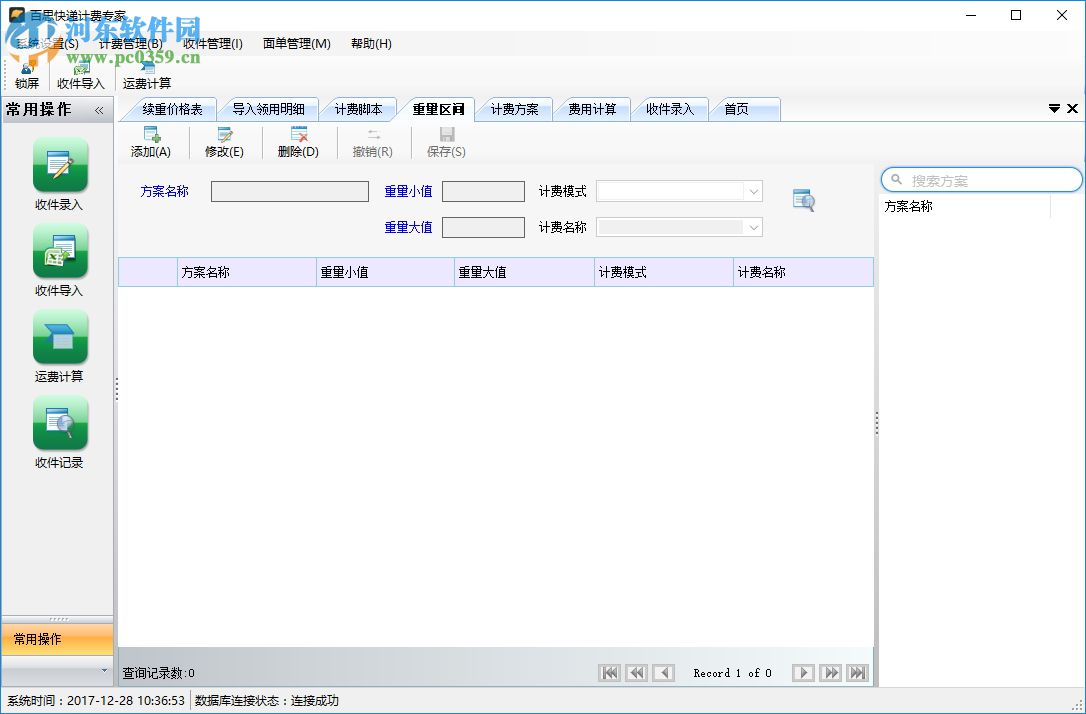Launch 运费计算 via its sidebar icon
This screenshot has height=714, width=1086.
click(60, 337)
